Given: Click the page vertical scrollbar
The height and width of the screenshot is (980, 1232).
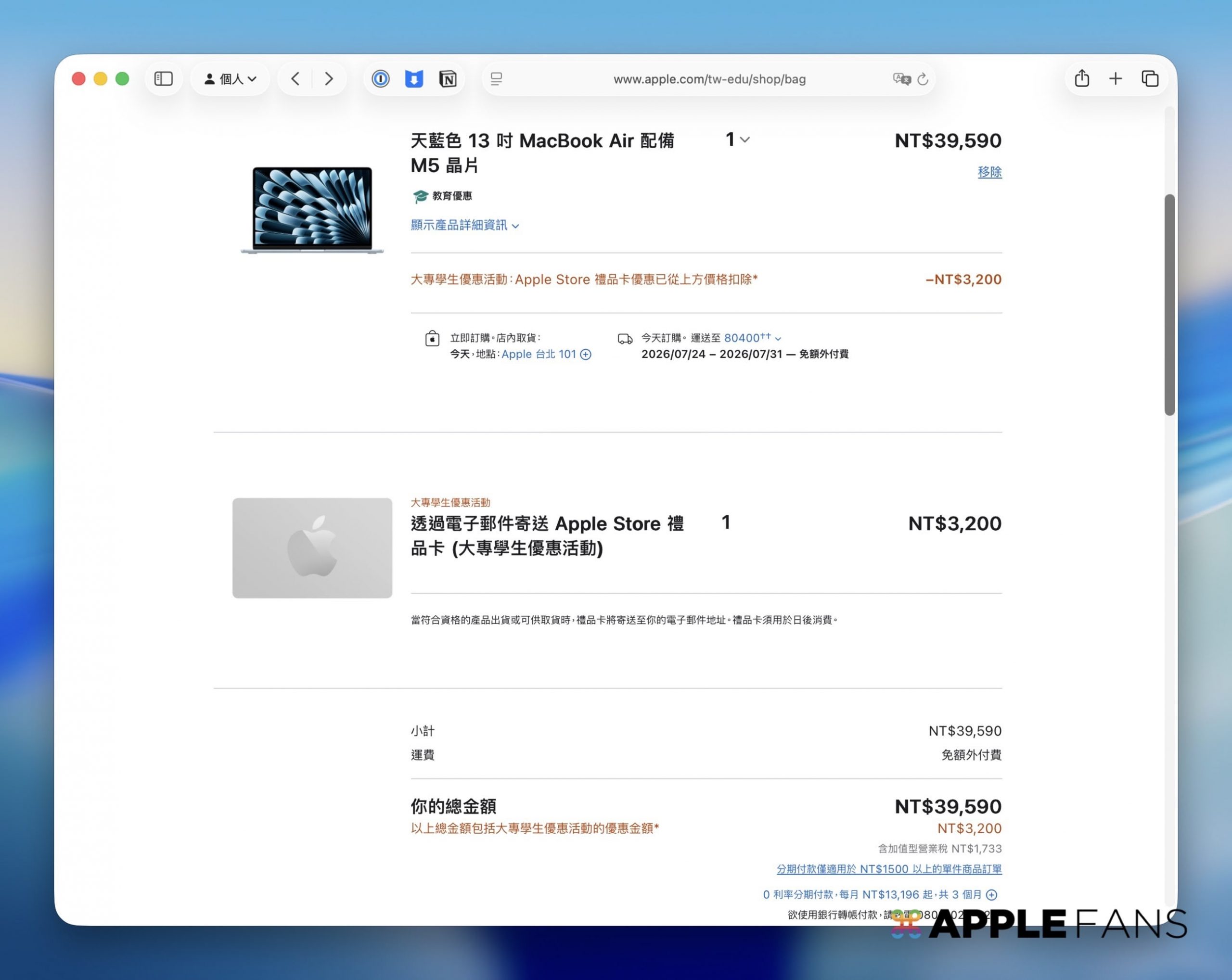Looking at the screenshot, I should tap(1170, 305).
